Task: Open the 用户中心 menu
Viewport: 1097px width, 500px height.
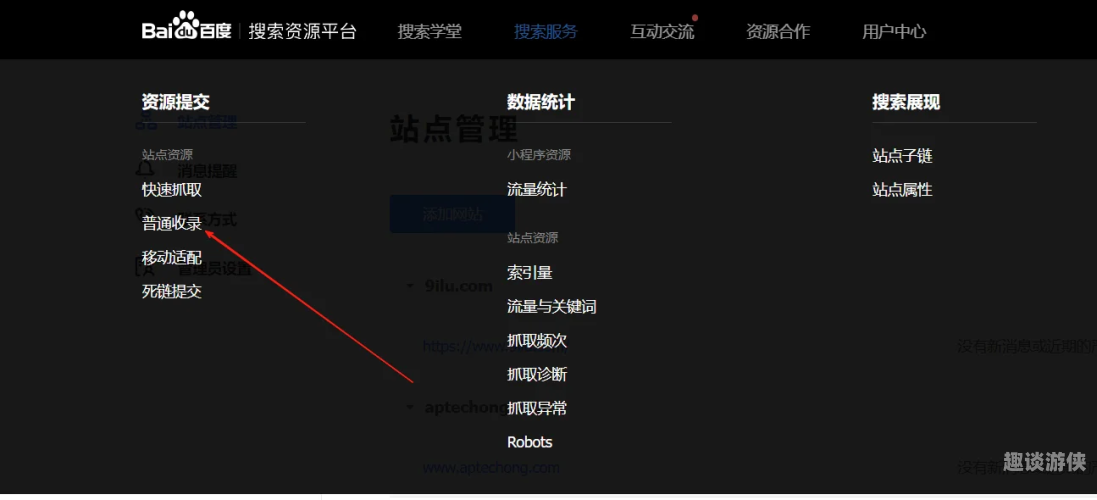Action: pyautogui.click(x=894, y=31)
